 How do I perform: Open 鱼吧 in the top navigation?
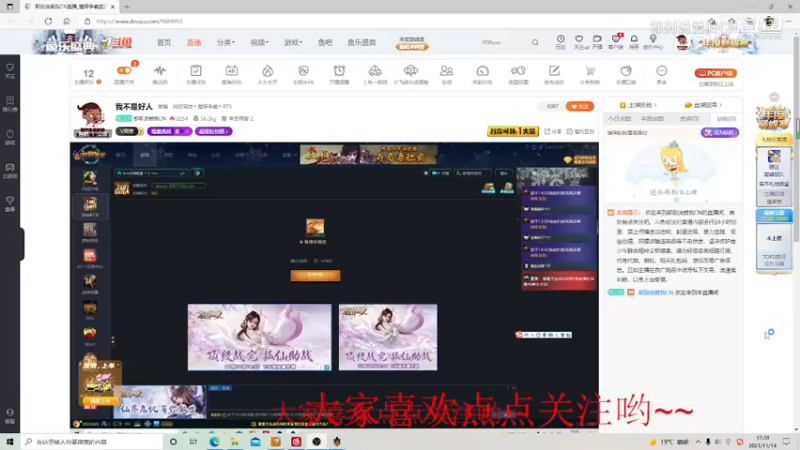[x=325, y=42]
